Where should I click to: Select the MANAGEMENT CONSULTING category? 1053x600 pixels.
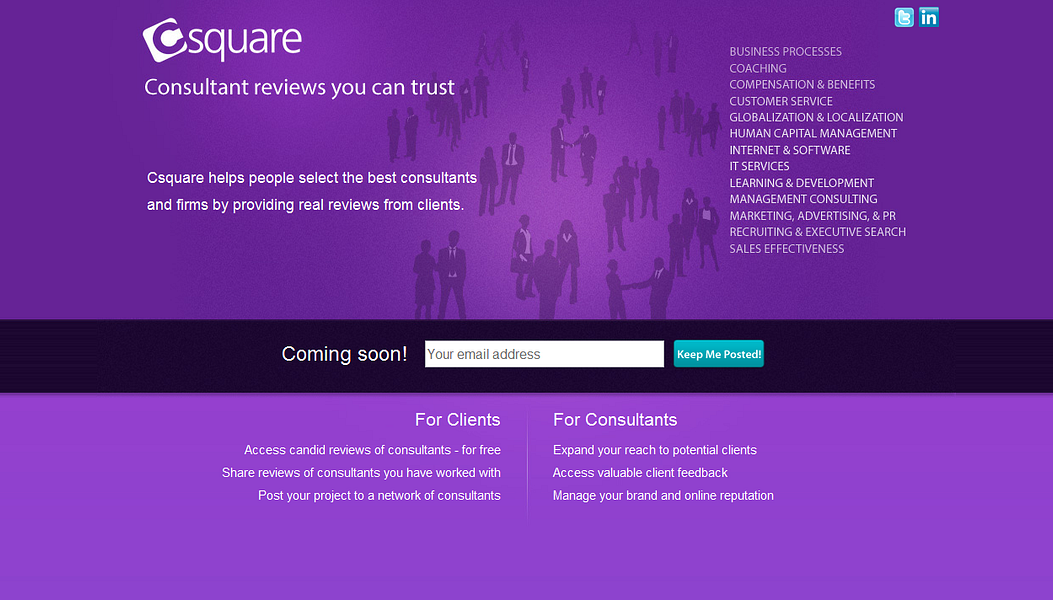pyautogui.click(x=803, y=199)
